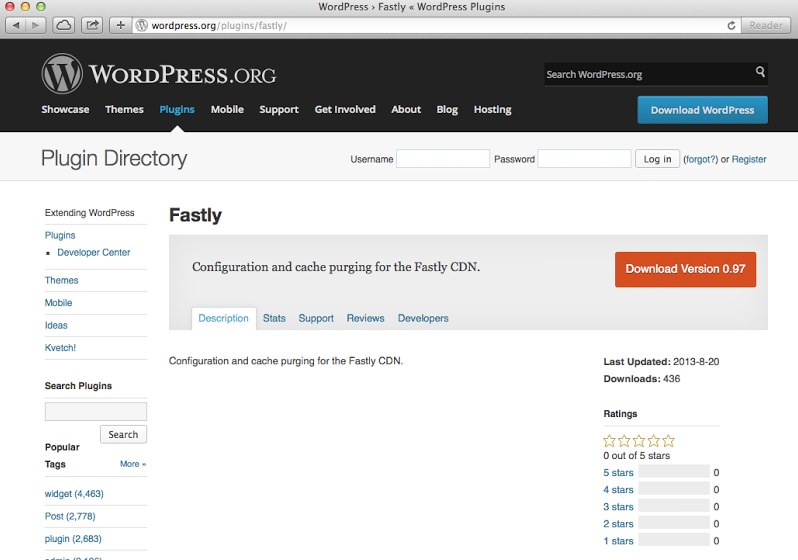Click the 3 stars rating bar
The width and height of the screenshot is (798, 560).
[x=674, y=505]
